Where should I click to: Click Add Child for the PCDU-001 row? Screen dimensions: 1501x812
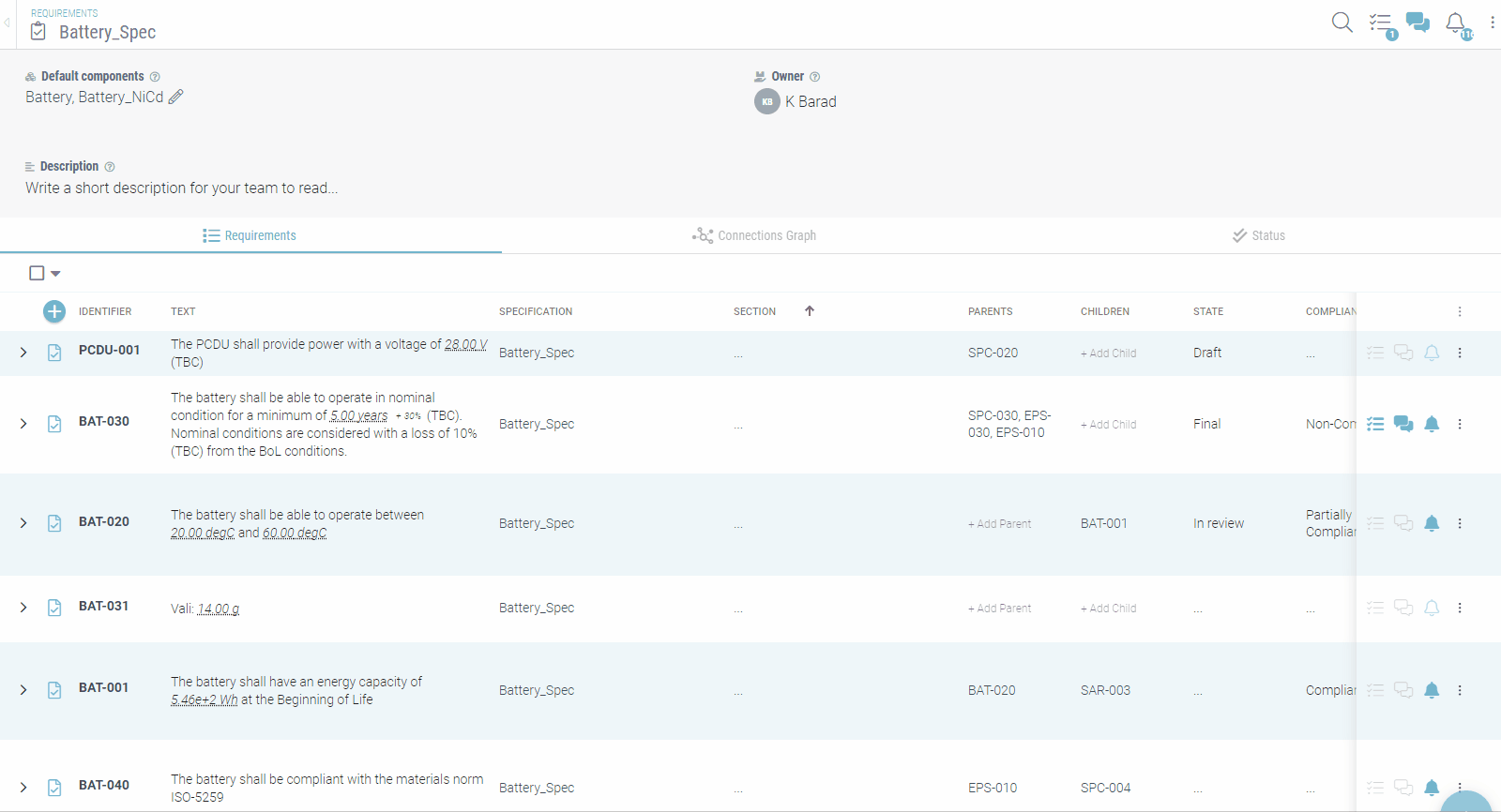click(x=1108, y=353)
